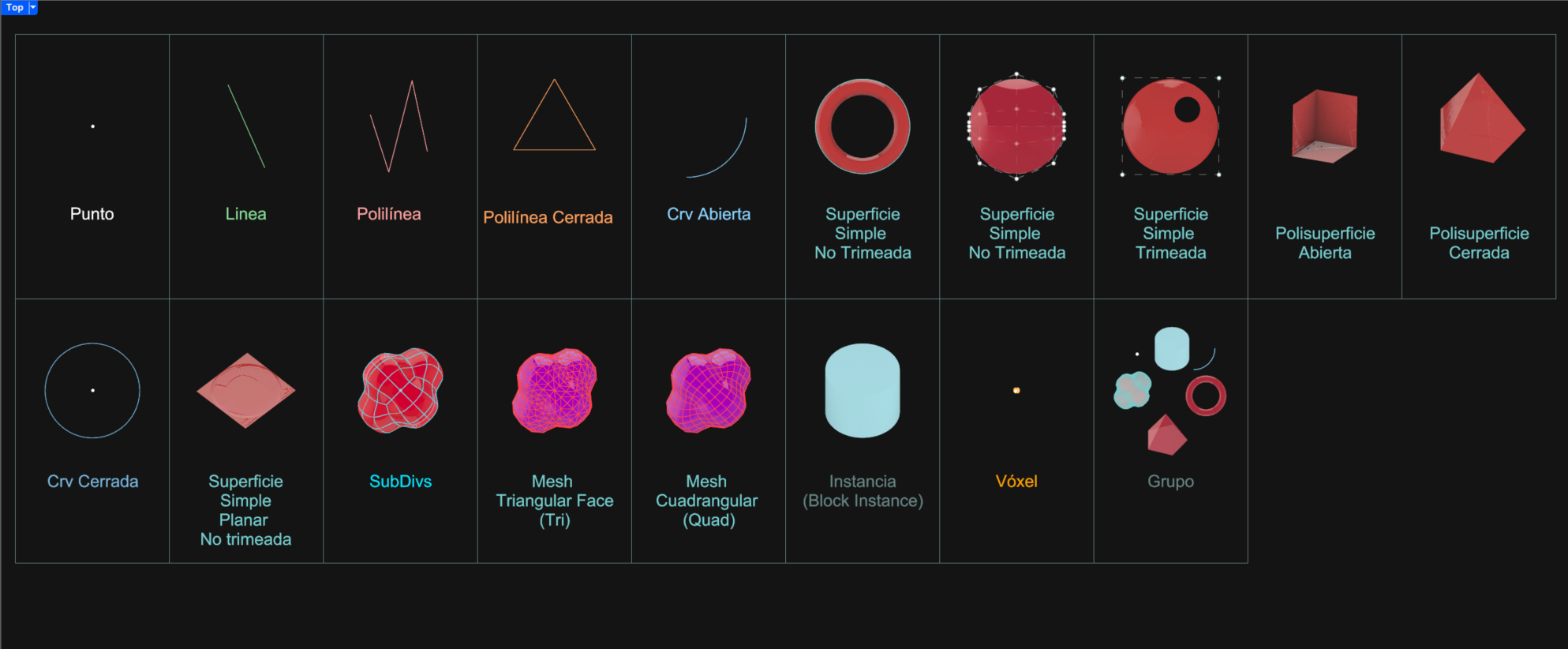Screen dimensions: 1568x649
Task: Select the white Punto point object
Action: click(x=92, y=126)
